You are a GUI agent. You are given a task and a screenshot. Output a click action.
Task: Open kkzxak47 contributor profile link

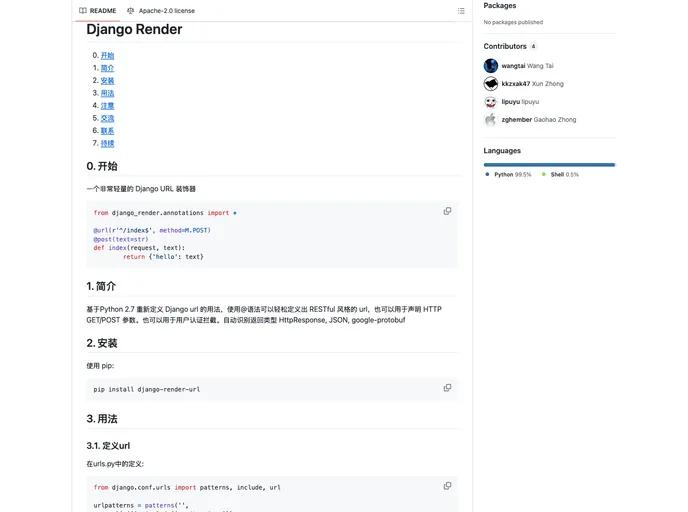532,84
